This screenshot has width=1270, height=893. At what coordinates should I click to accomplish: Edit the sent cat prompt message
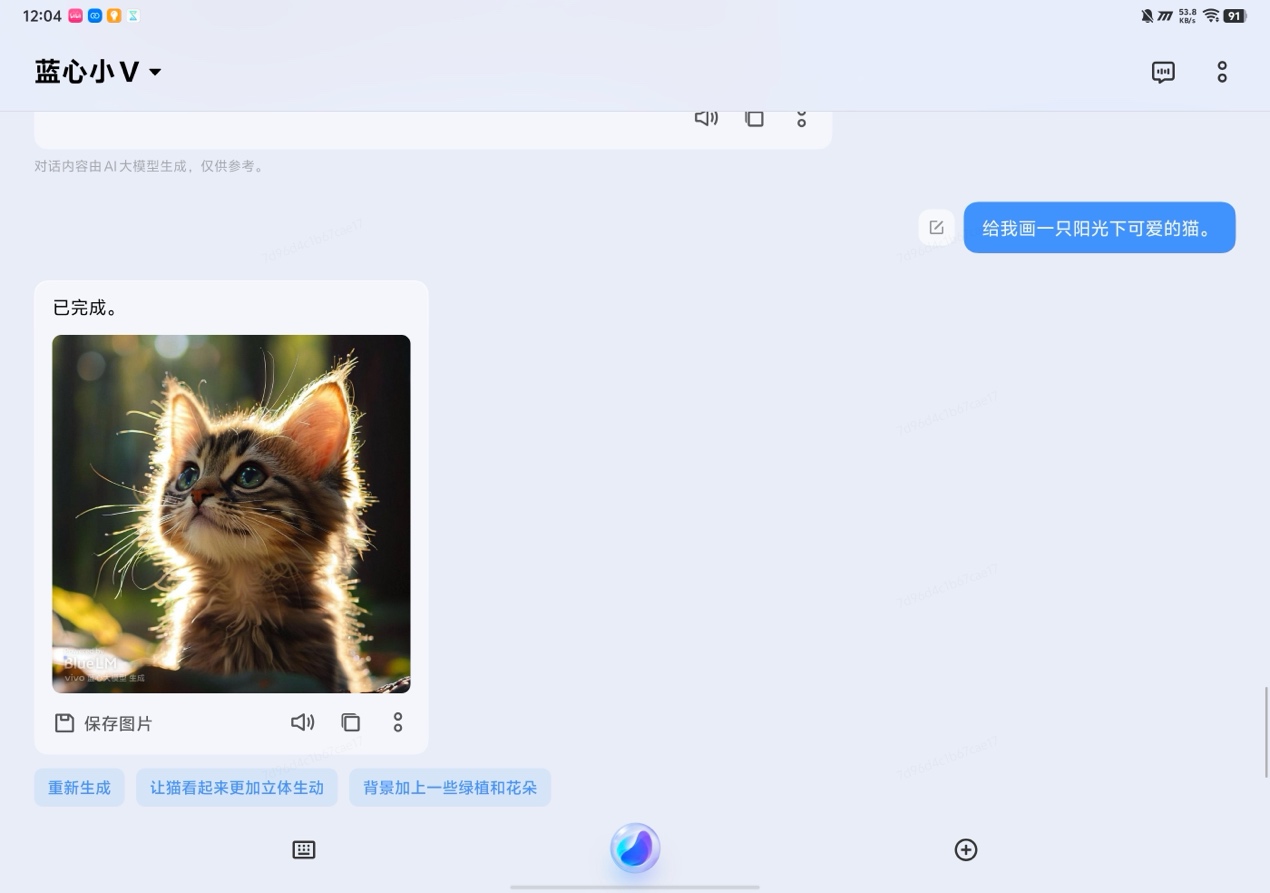pyautogui.click(x=936, y=228)
